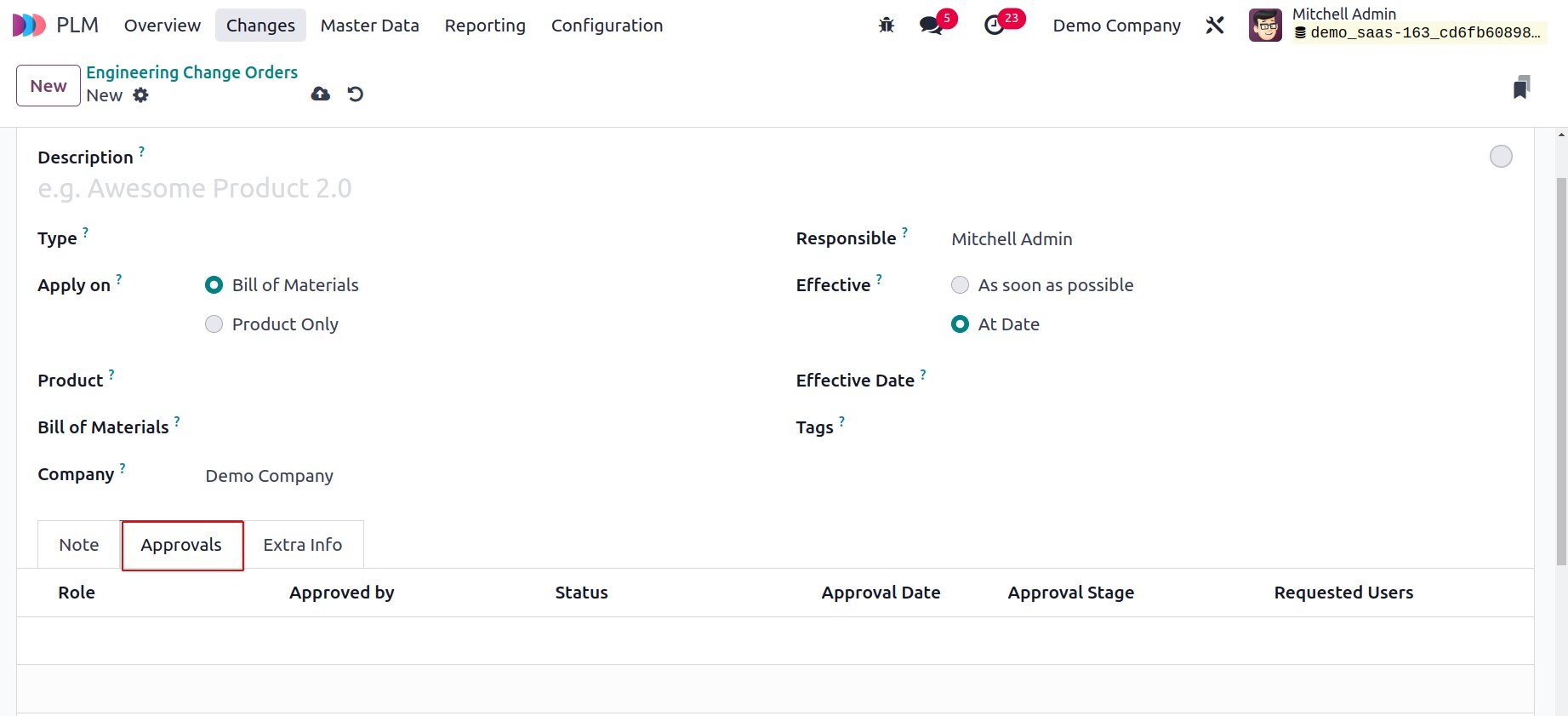Open the Effective Date picker field
The image size is (1568, 716).
pos(1231,381)
